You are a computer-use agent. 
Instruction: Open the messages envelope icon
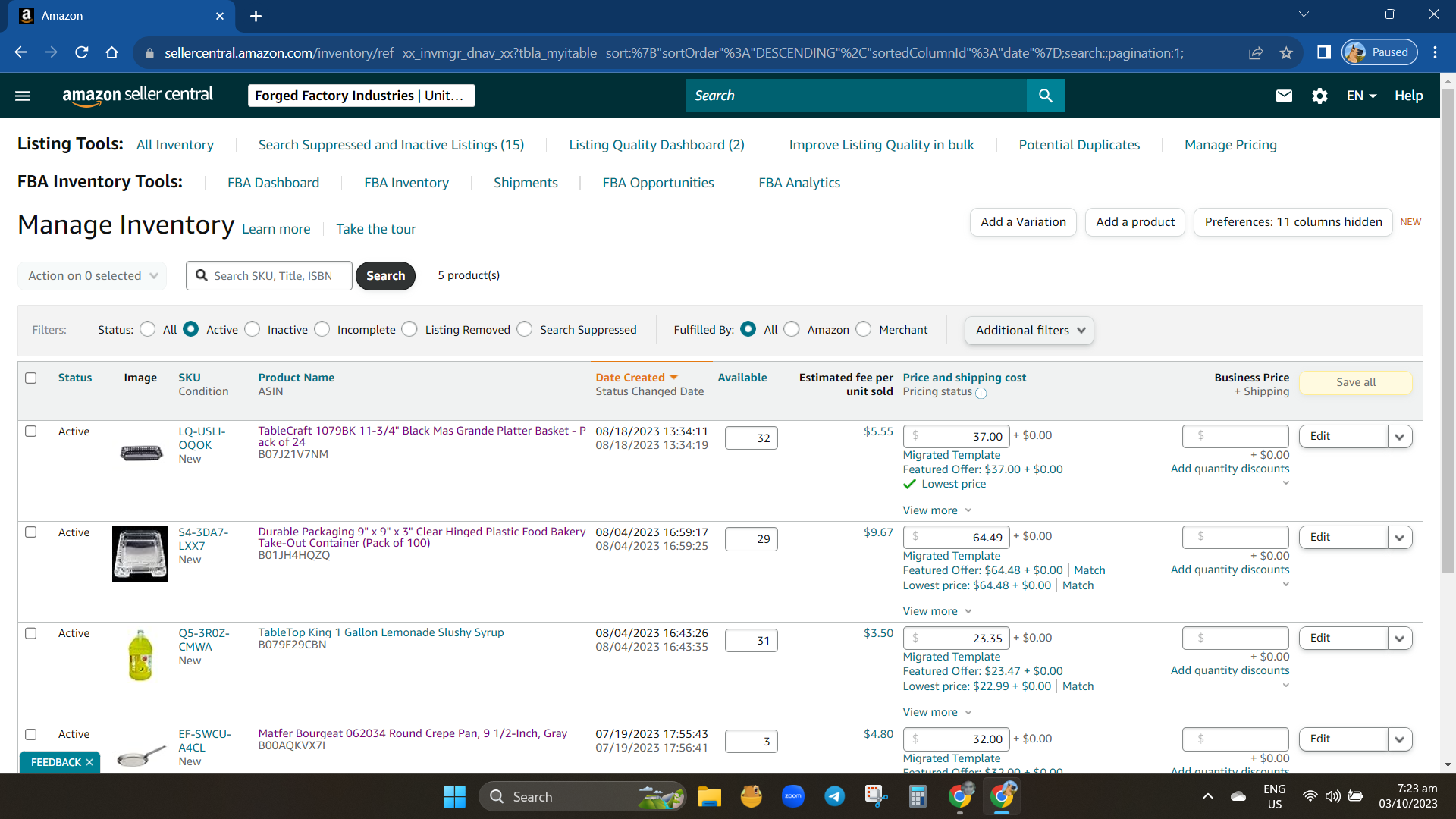[x=1284, y=96]
